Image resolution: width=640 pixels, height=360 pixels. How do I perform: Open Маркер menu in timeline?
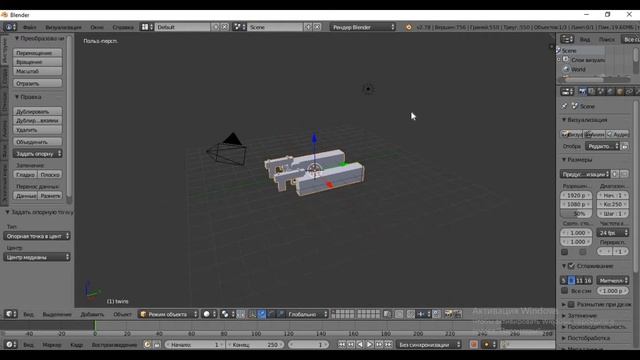click(x=51, y=345)
